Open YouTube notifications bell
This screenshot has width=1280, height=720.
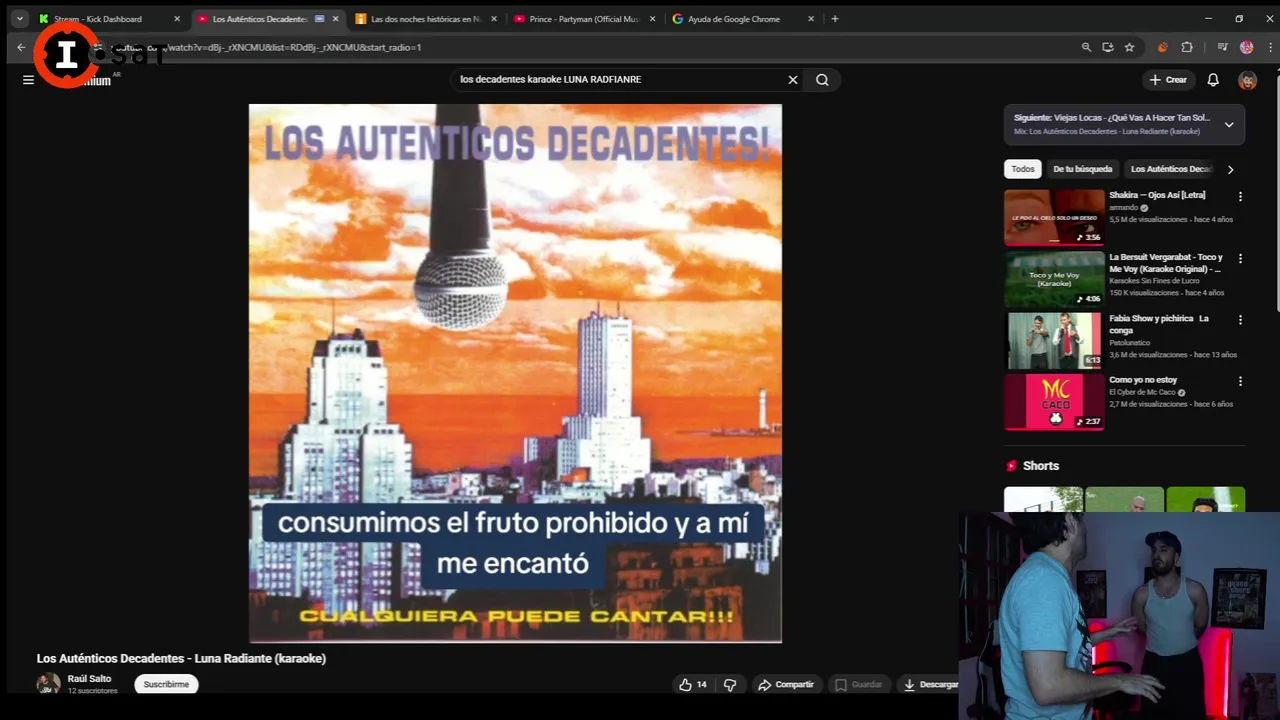click(x=1213, y=80)
